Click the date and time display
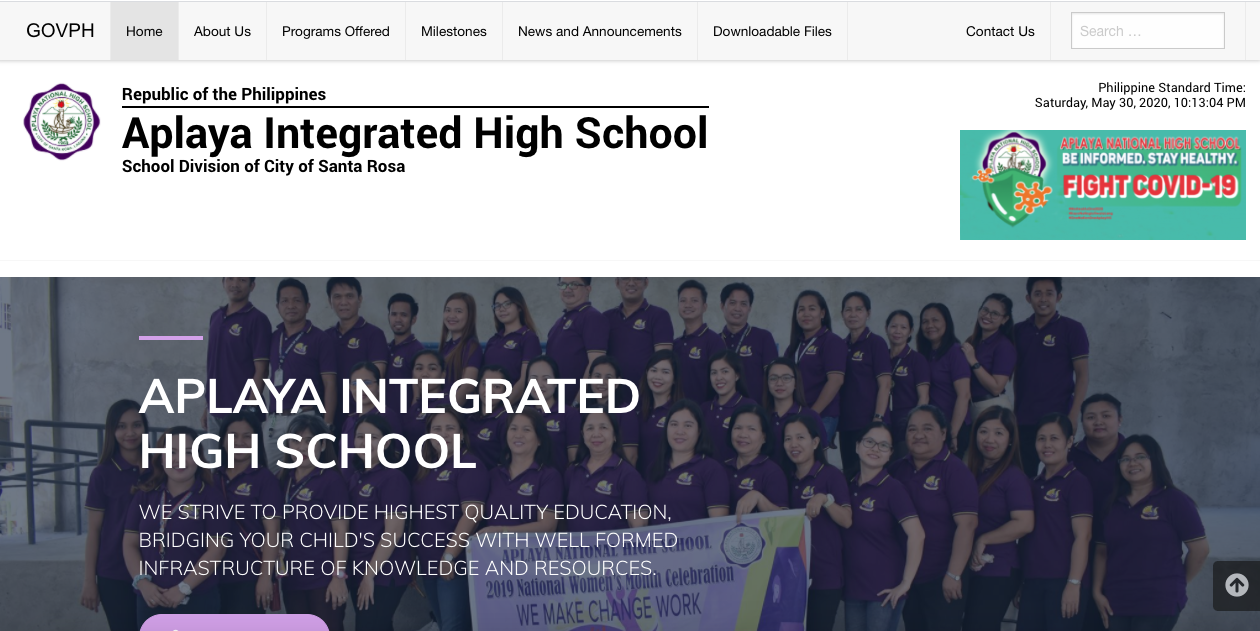 click(x=1140, y=103)
